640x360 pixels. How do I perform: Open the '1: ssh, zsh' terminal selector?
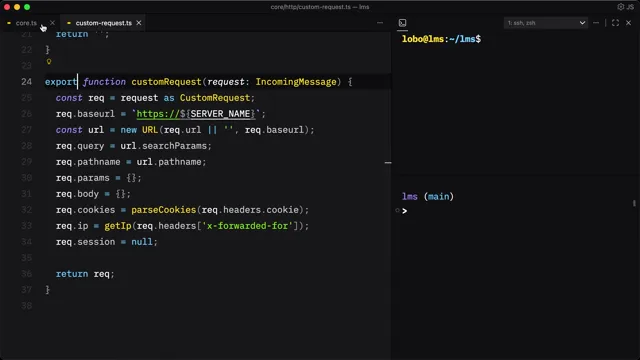[546, 23]
